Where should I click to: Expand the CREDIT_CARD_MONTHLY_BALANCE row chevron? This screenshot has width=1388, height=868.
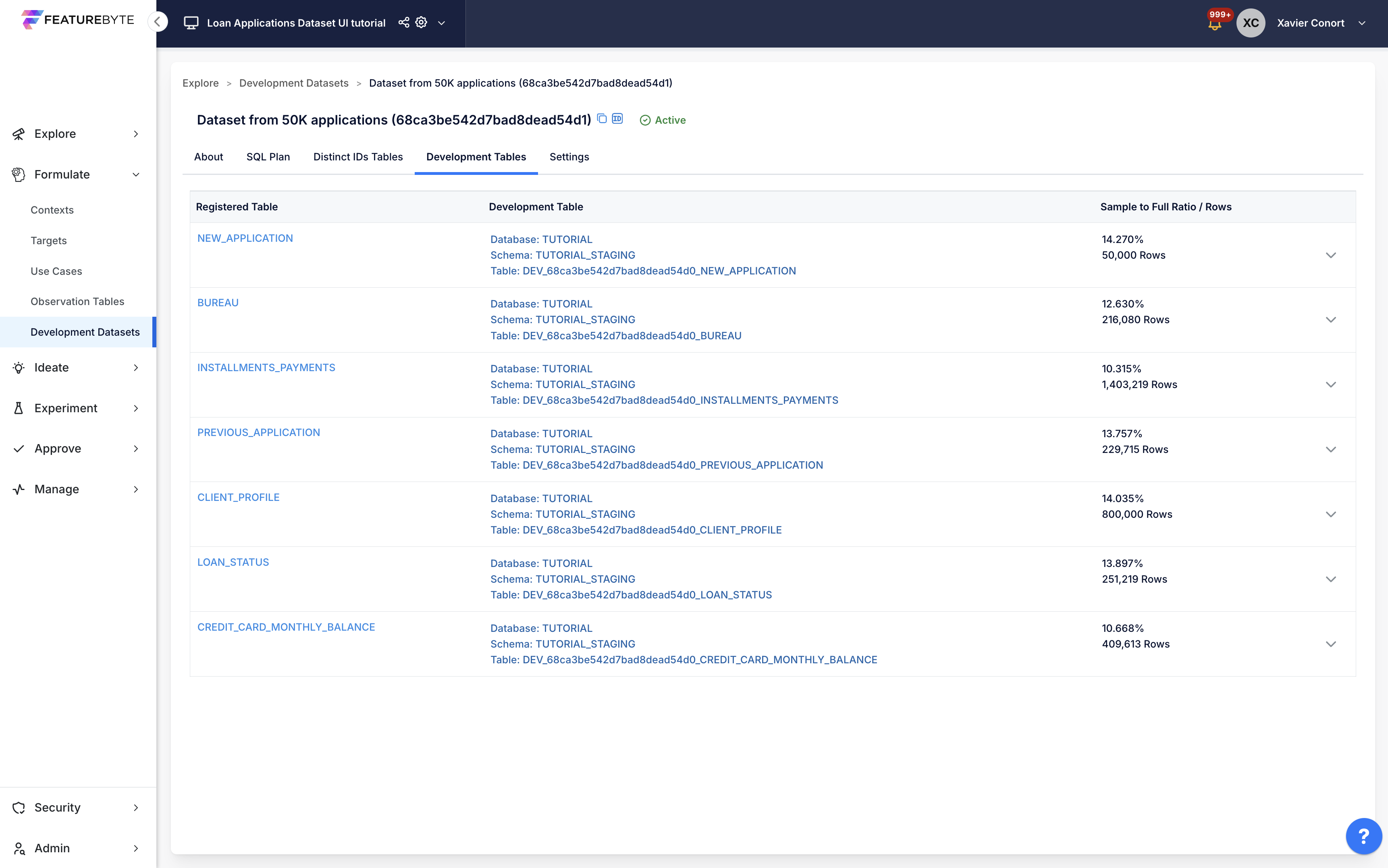1331,644
